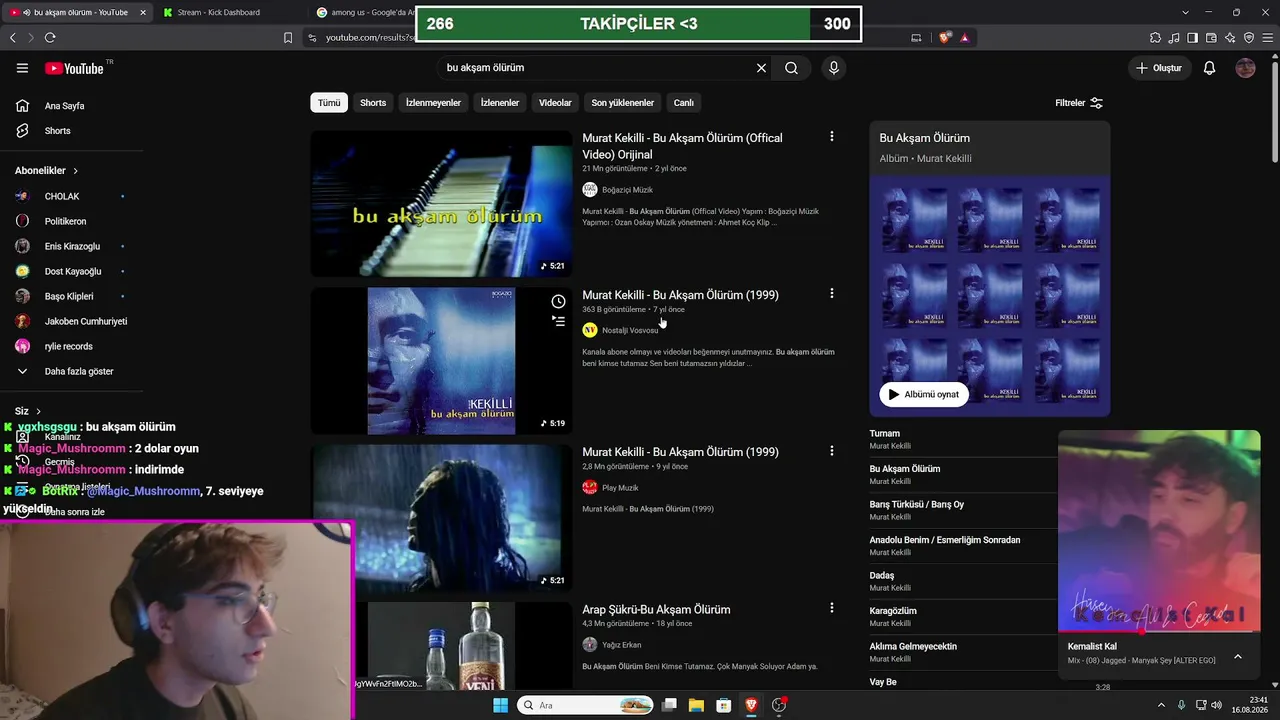Open the Brave Wallet icon
The height and width of the screenshot is (720, 1280).
1211,38
